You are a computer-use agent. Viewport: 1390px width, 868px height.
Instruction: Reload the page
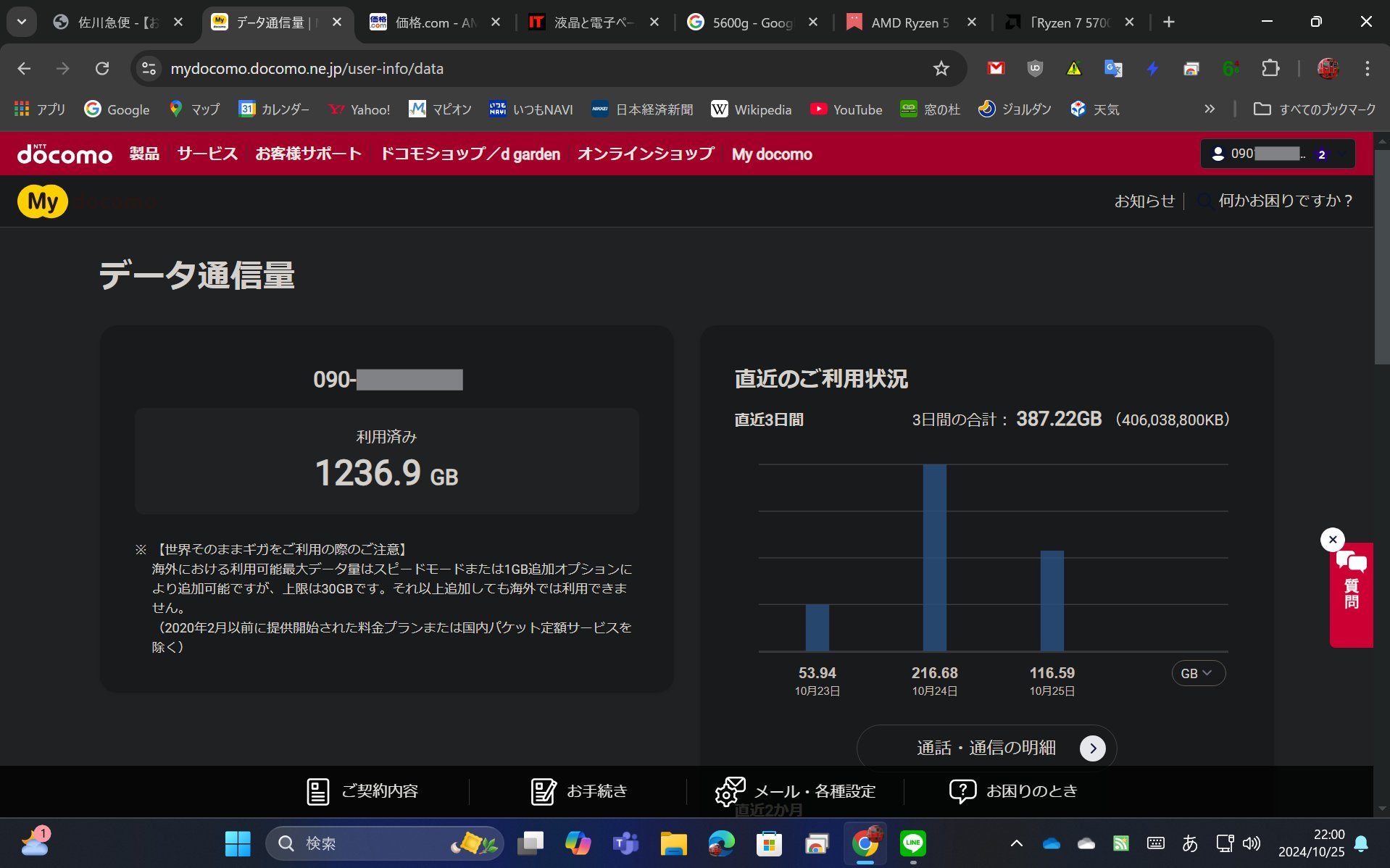(102, 69)
